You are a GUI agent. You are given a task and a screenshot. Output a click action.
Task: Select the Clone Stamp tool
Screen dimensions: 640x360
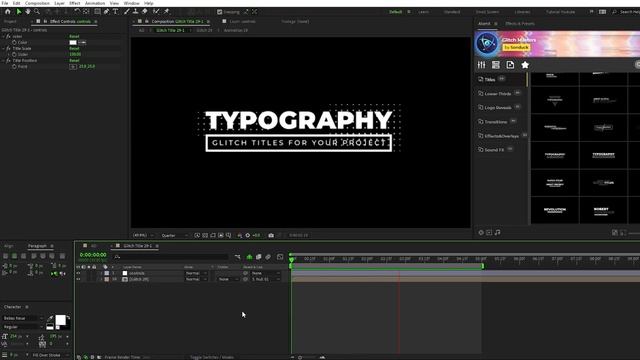(135, 12)
